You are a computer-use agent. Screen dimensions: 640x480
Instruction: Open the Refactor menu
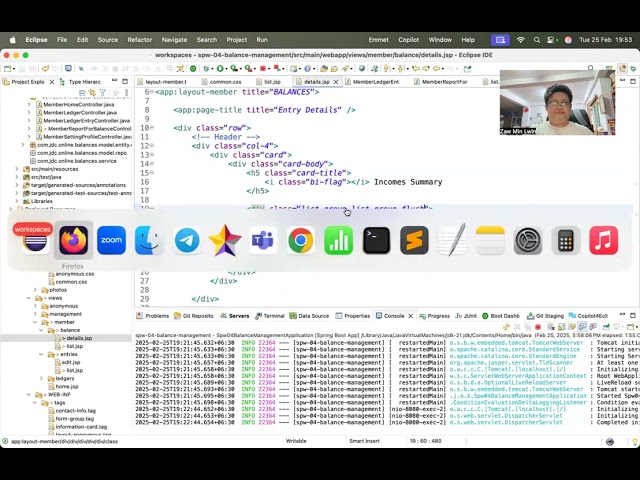140,40
